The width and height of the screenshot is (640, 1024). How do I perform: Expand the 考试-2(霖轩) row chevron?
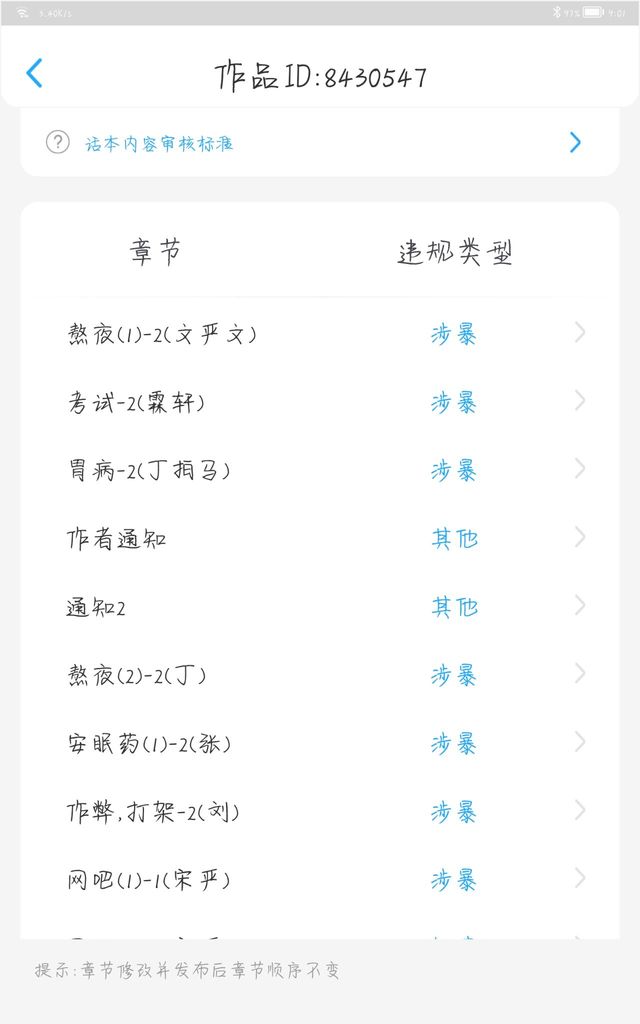(580, 401)
